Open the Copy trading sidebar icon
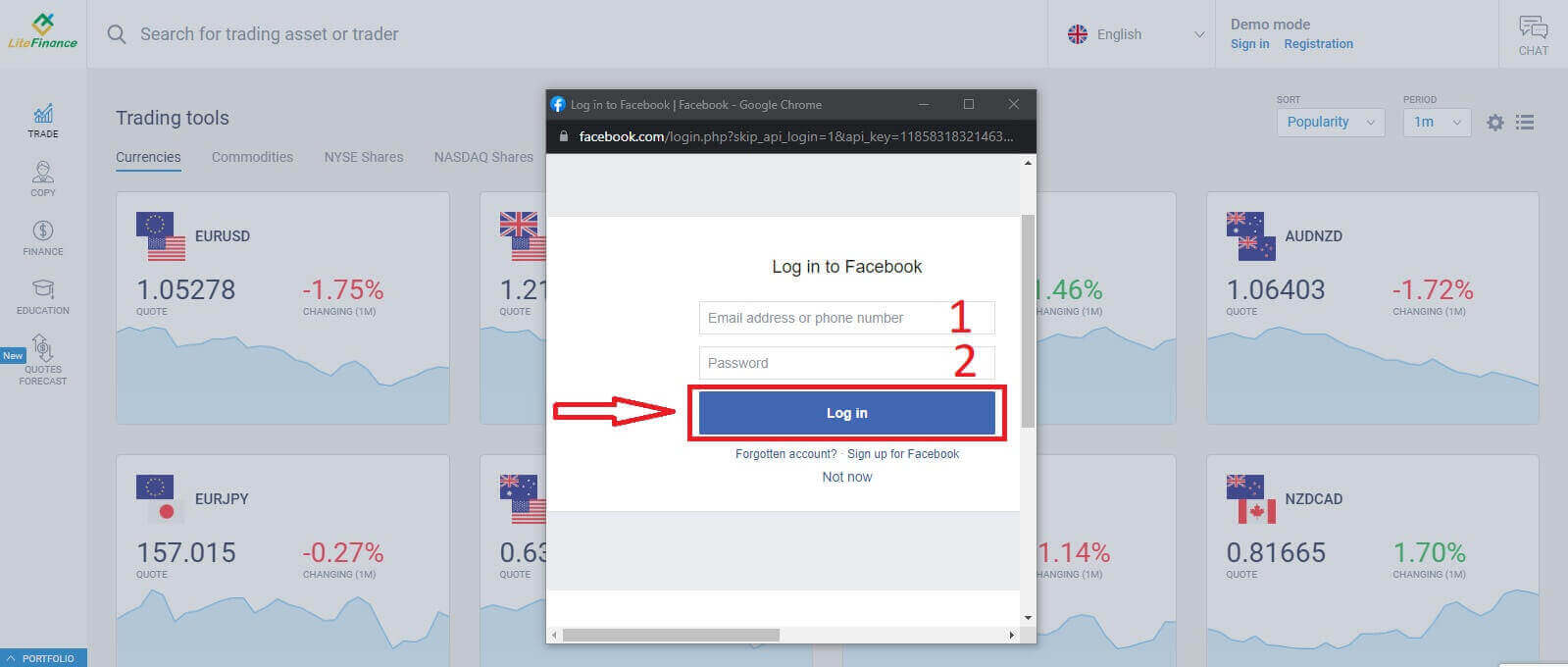The height and width of the screenshot is (667, 1568). 43,180
